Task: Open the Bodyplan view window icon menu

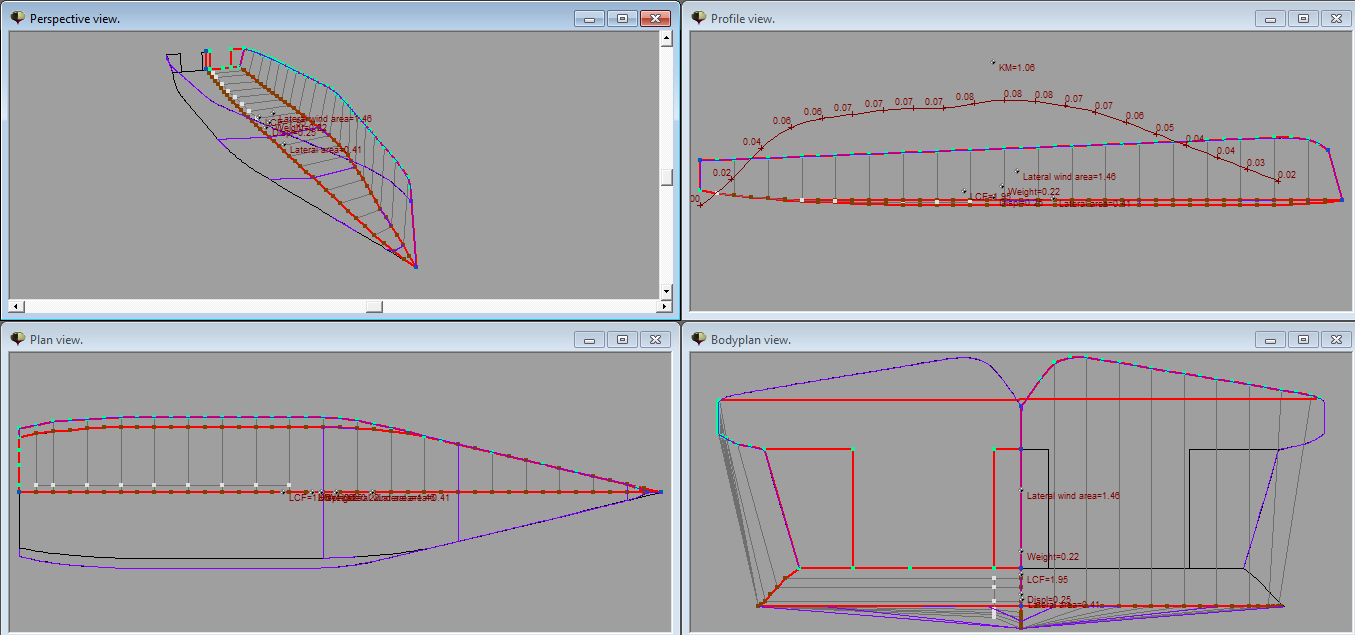Action: click(697, 339)
